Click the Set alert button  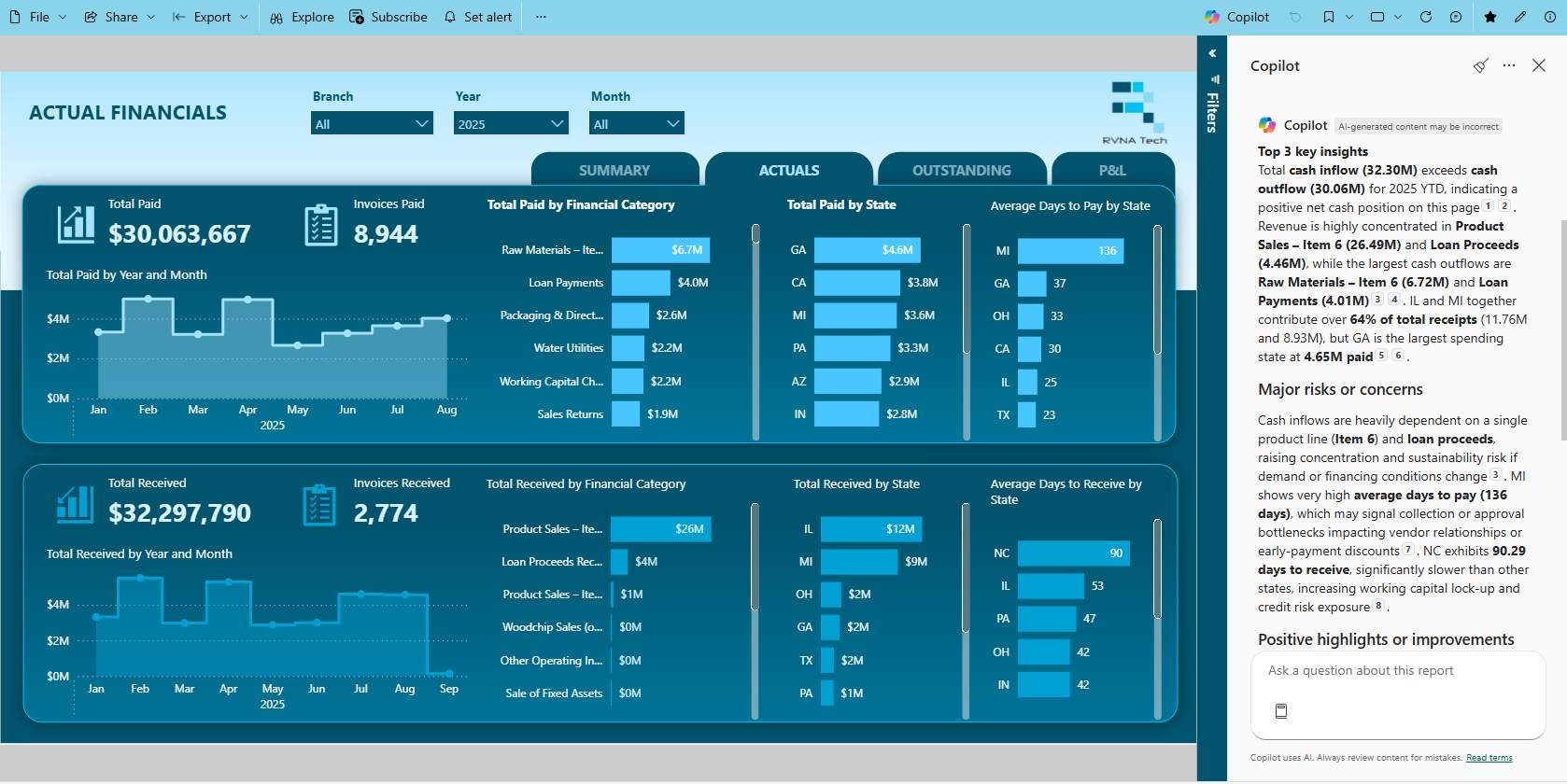[477, 17]
